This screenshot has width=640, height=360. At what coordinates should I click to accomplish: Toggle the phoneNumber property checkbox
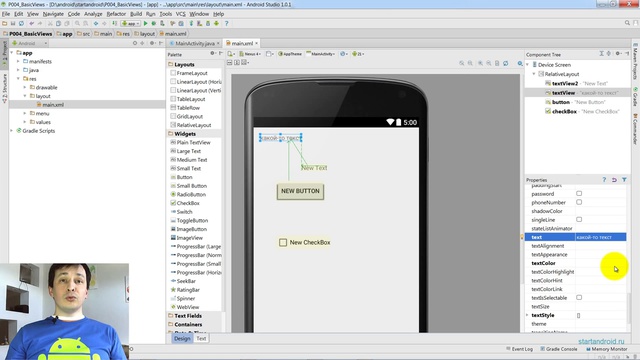pos(579,202)
